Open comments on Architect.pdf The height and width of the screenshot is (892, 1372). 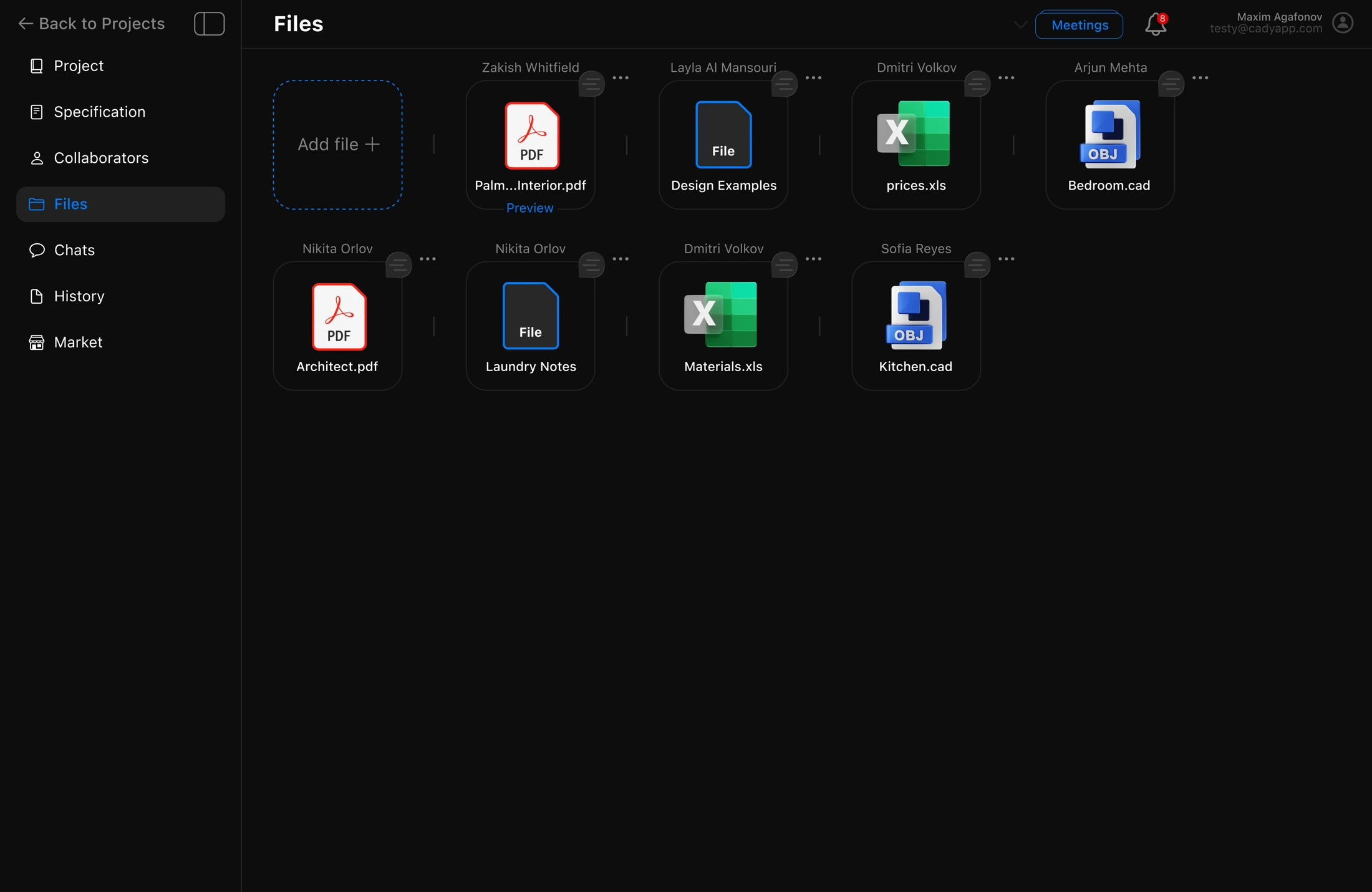[399, 264]
